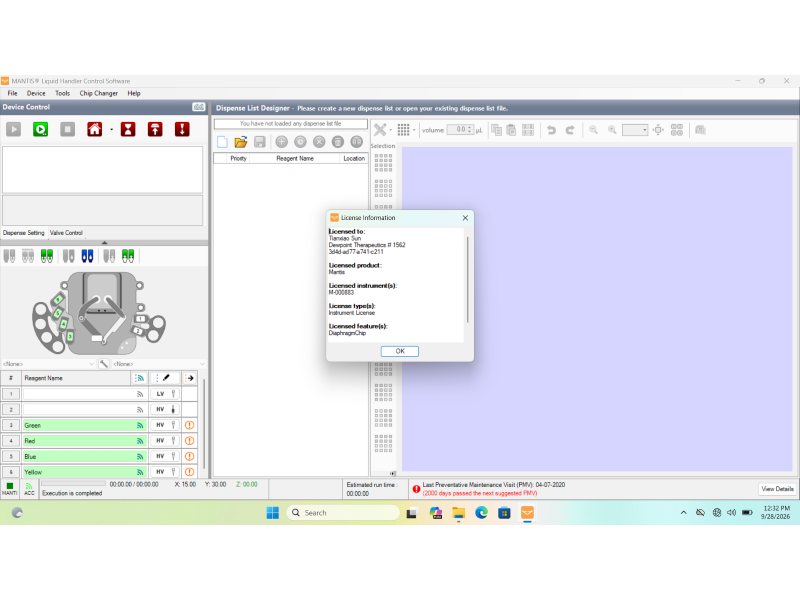Click the blue droplet chip pair icon
The height and width of the screenshot is (600, 800).
(87, 256)
